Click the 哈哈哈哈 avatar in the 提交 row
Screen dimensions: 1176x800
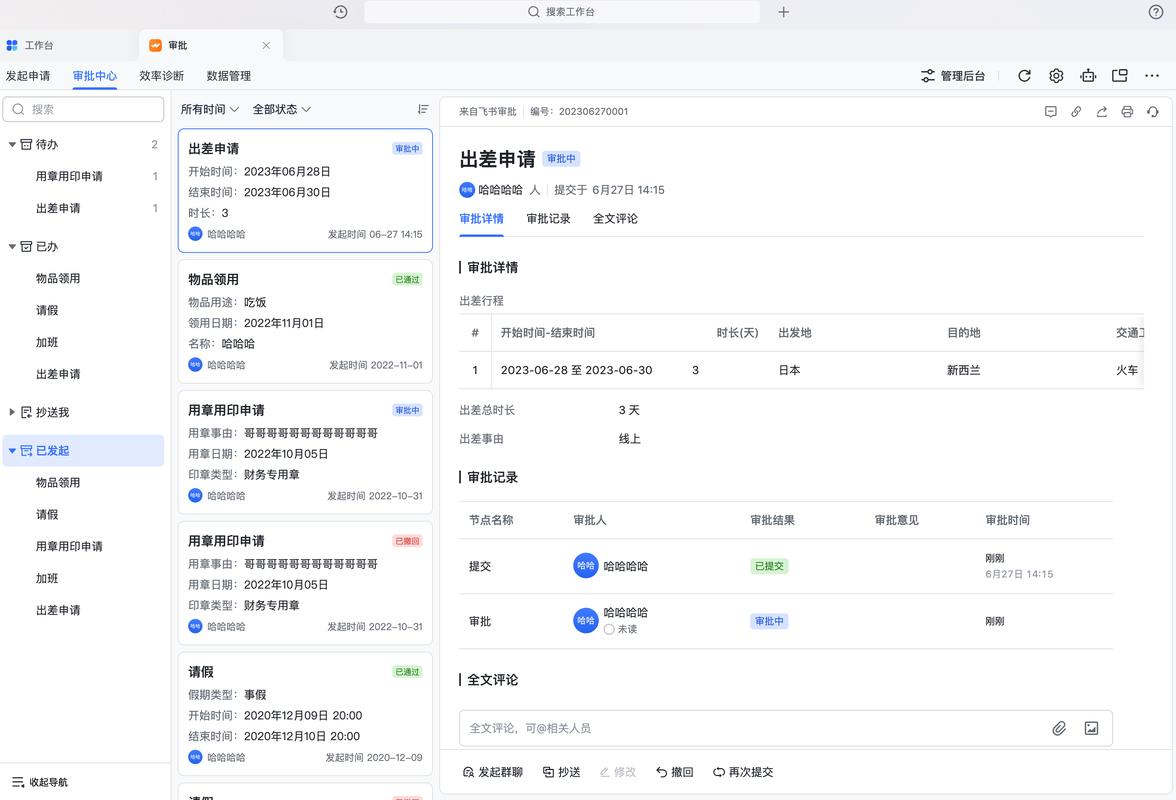586,566
